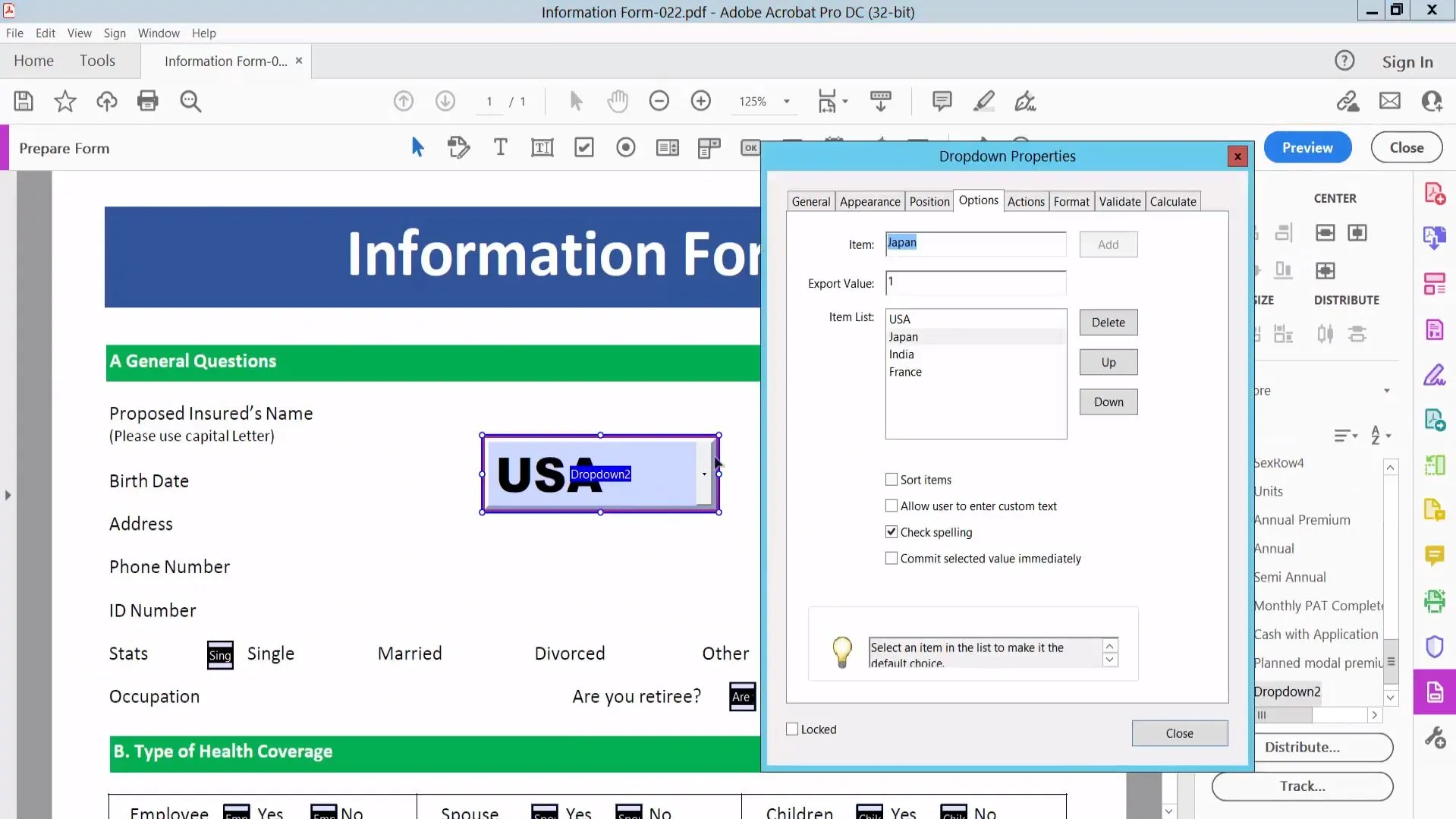Delete the selected list item
Viewport: 1456px width, 819px height.
(x=1108, y=323)
